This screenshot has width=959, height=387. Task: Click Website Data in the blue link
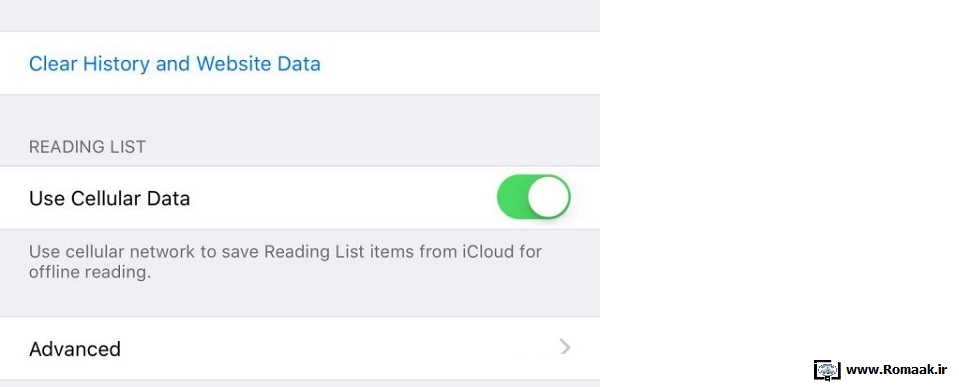(258, 64)
